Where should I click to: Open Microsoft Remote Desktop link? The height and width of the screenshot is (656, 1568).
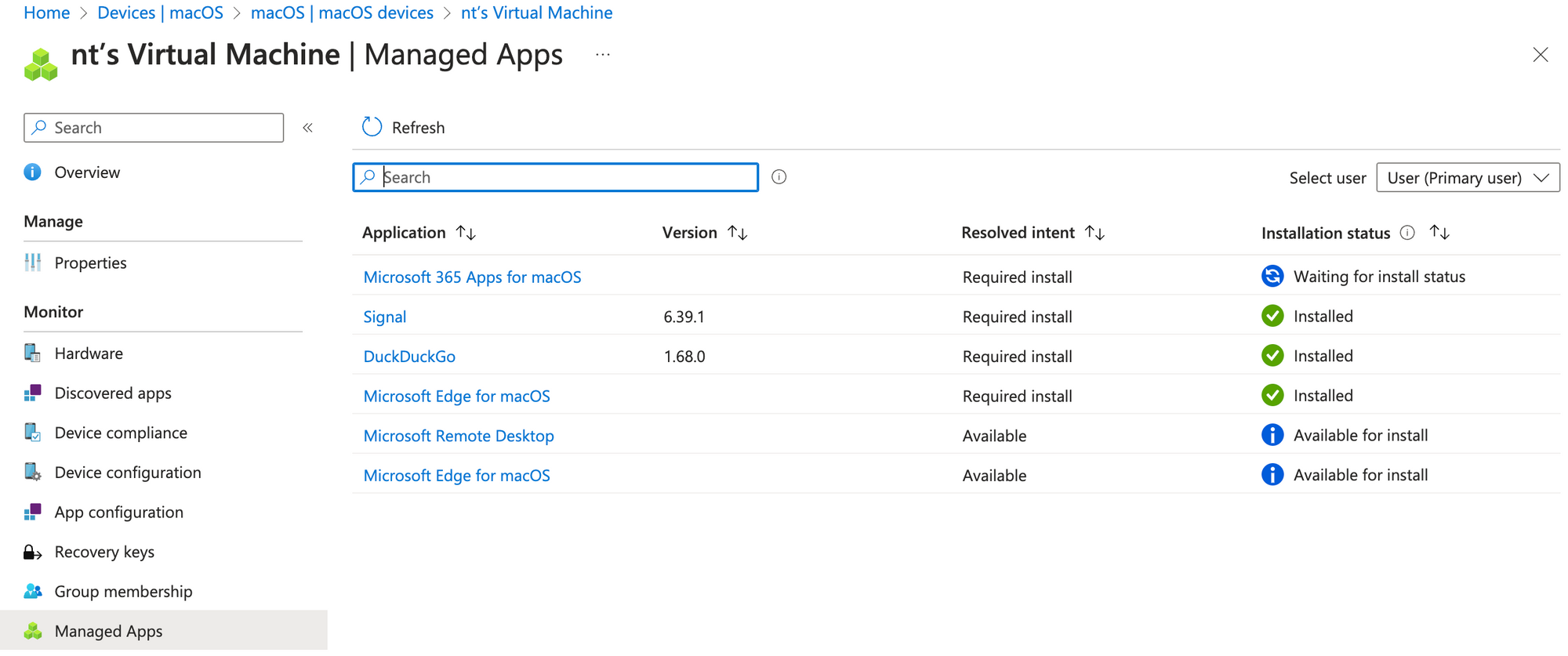coord(459,436)
